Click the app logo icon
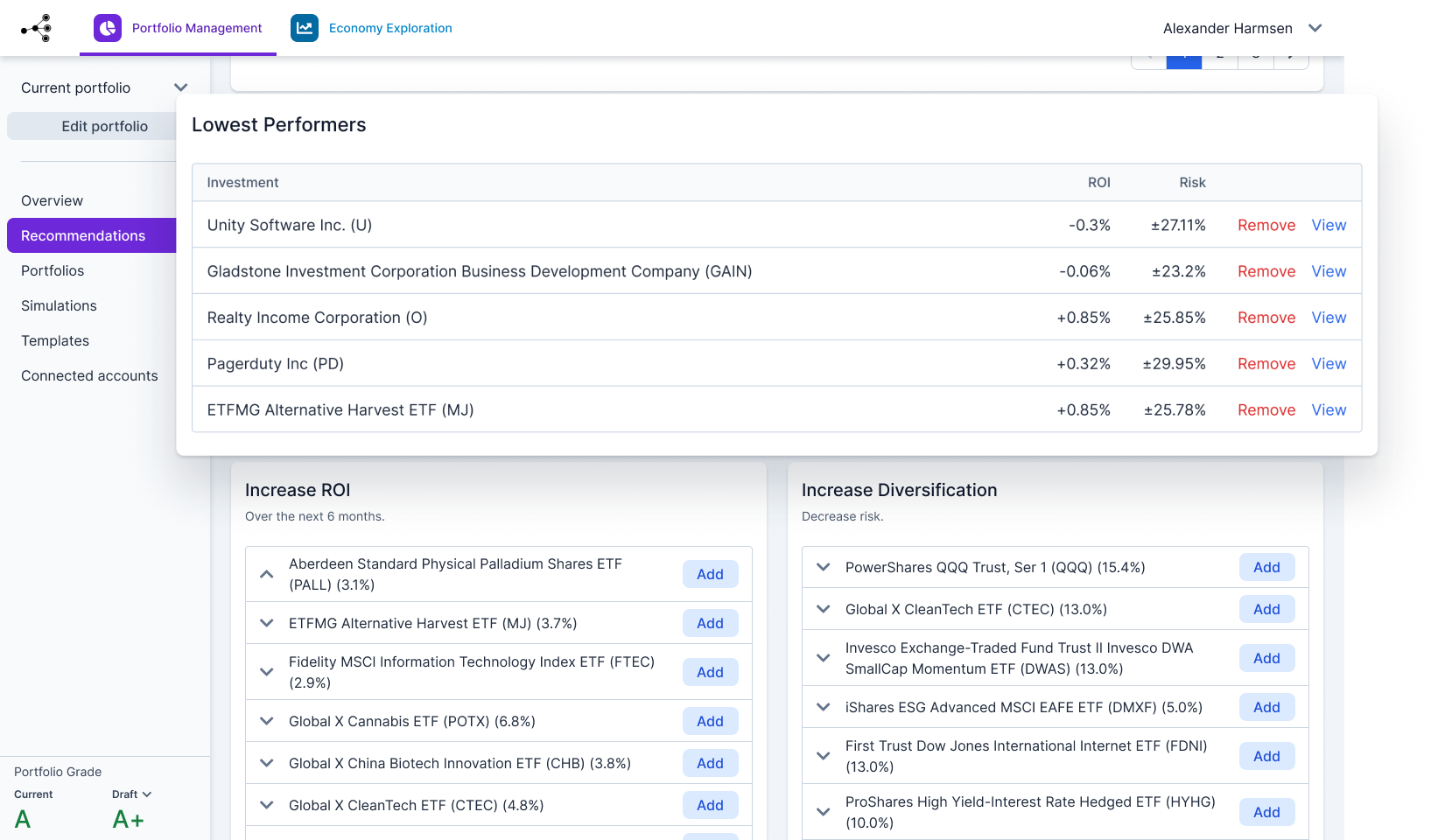 coord(37,28)
